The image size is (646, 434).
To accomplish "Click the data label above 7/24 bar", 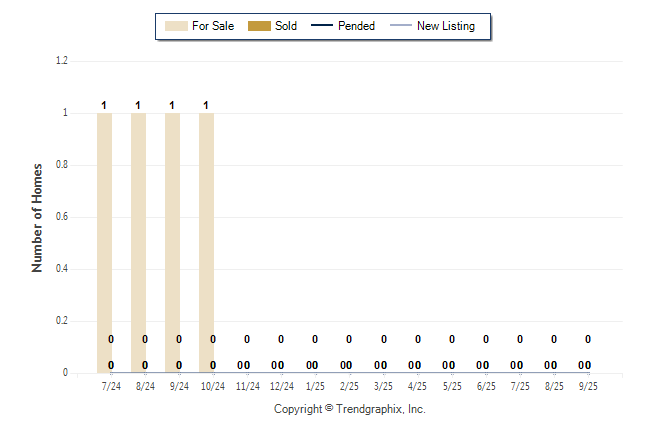I will 104,105.
